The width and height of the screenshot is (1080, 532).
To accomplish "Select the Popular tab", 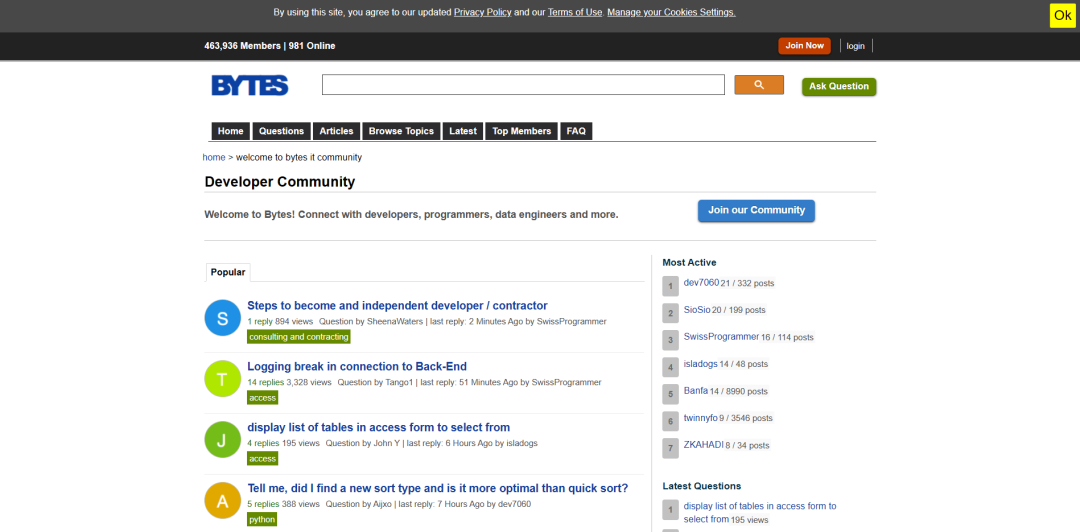I will click(228, 272).
